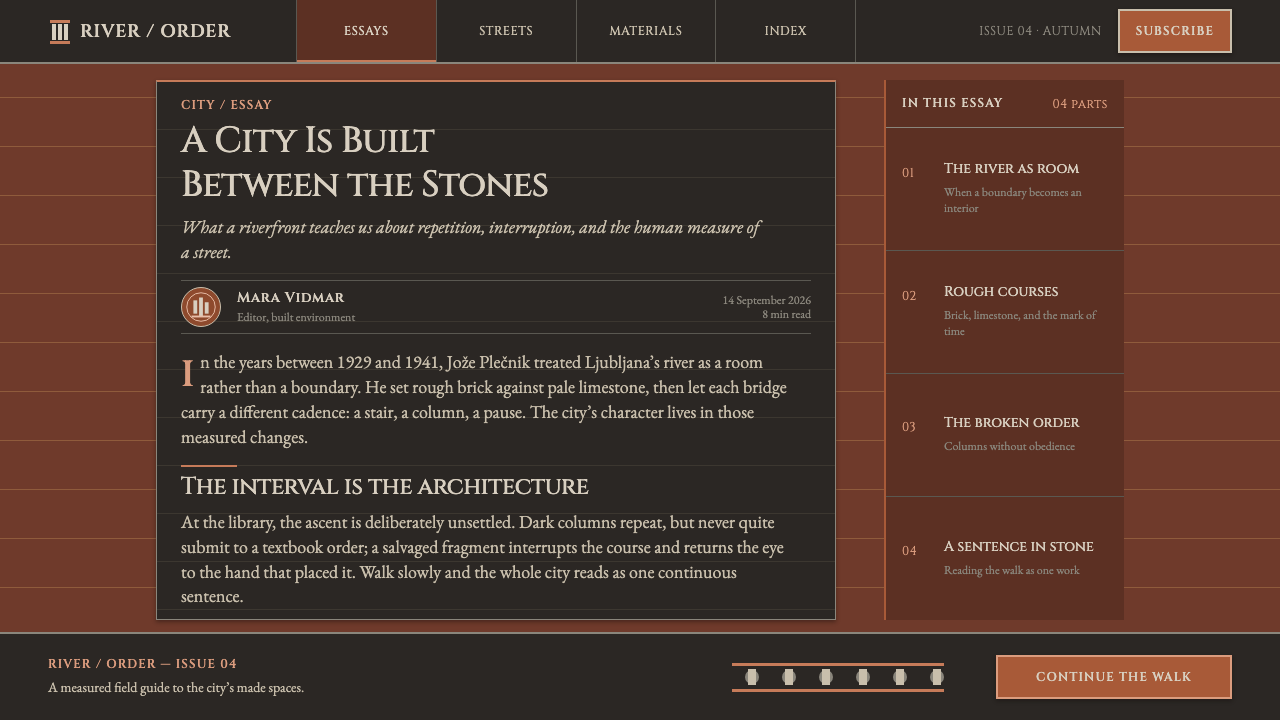Click the footer tagline about a measured field guide

[176, 688]
